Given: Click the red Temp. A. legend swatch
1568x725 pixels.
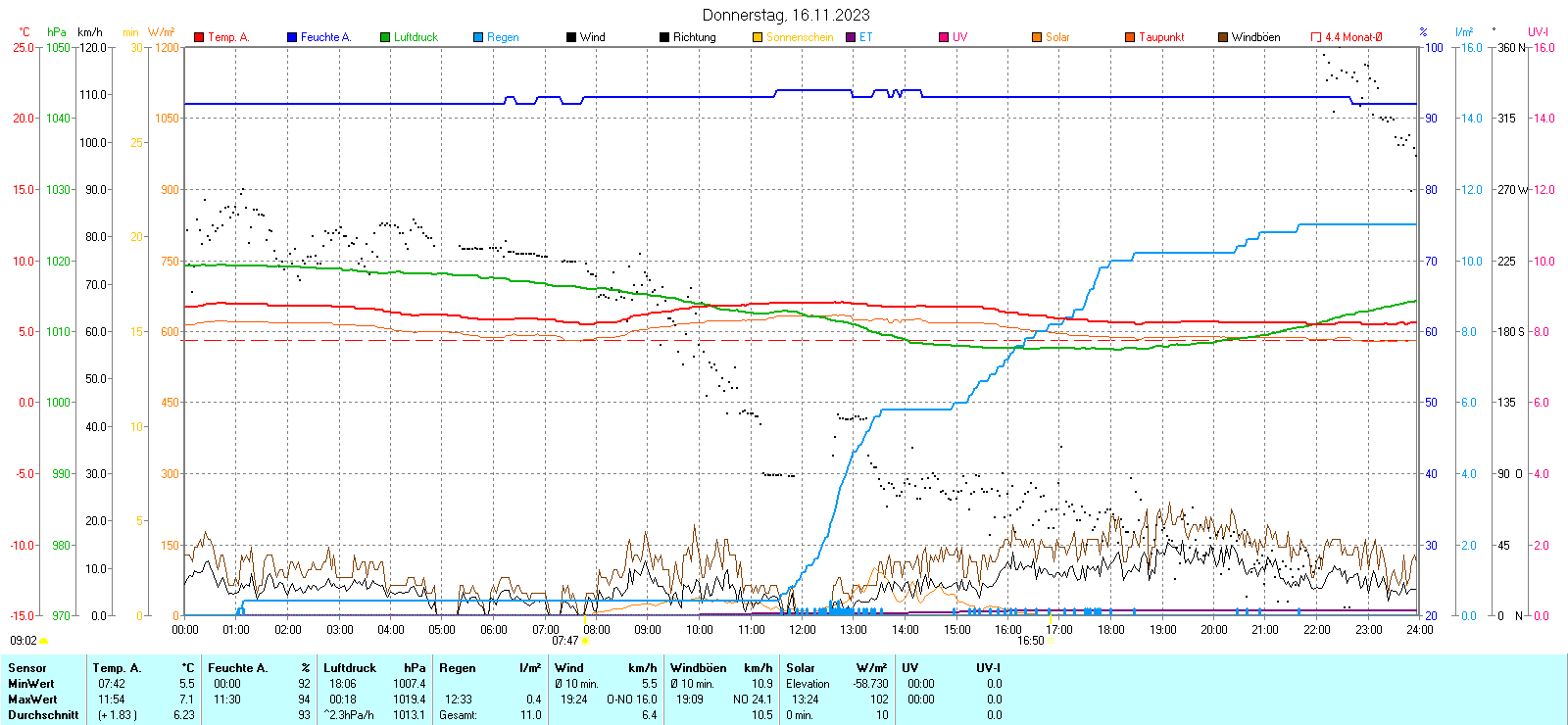Looking at the screenshot, I should [x=199, y=37].
